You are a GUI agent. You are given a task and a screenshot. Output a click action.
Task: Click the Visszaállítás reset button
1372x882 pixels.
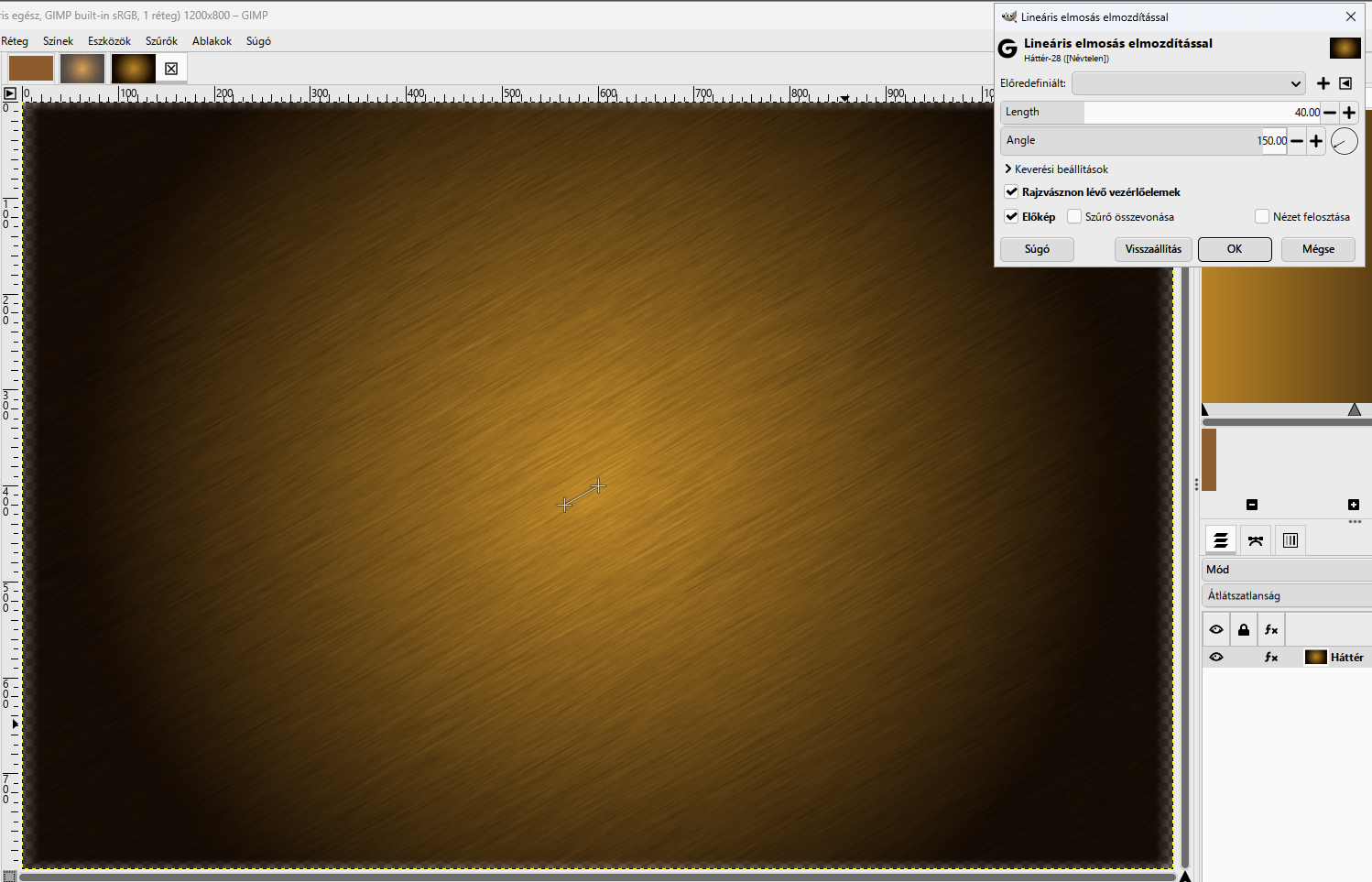pyautogui.click(x=1153, y=249)
